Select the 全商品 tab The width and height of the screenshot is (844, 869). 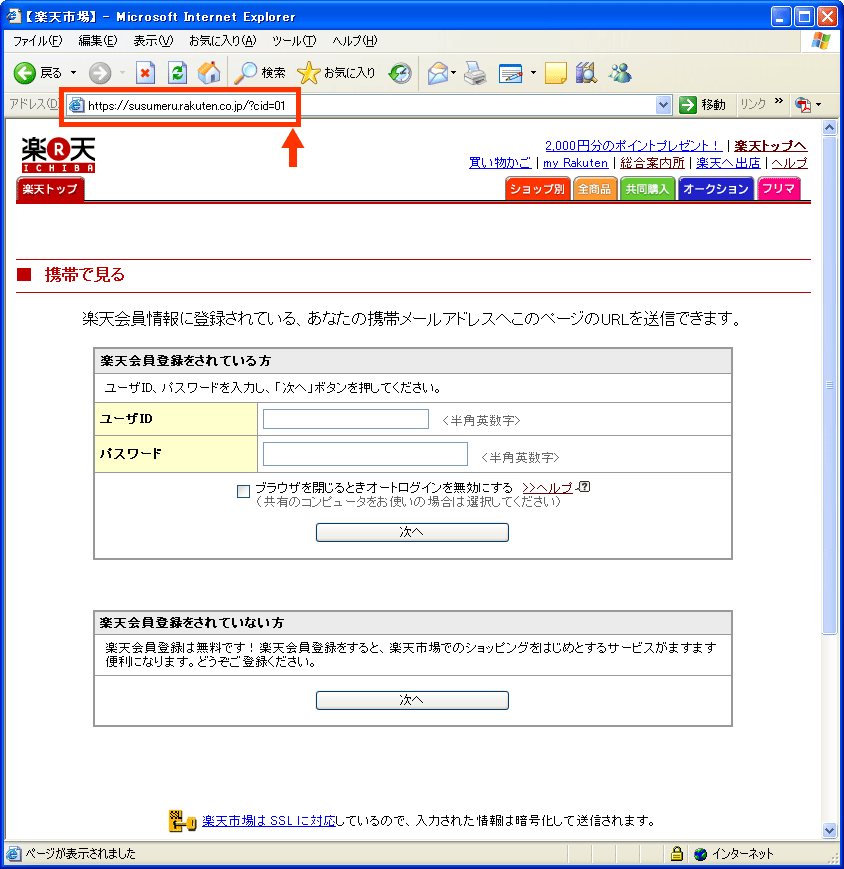coord(595,189)
